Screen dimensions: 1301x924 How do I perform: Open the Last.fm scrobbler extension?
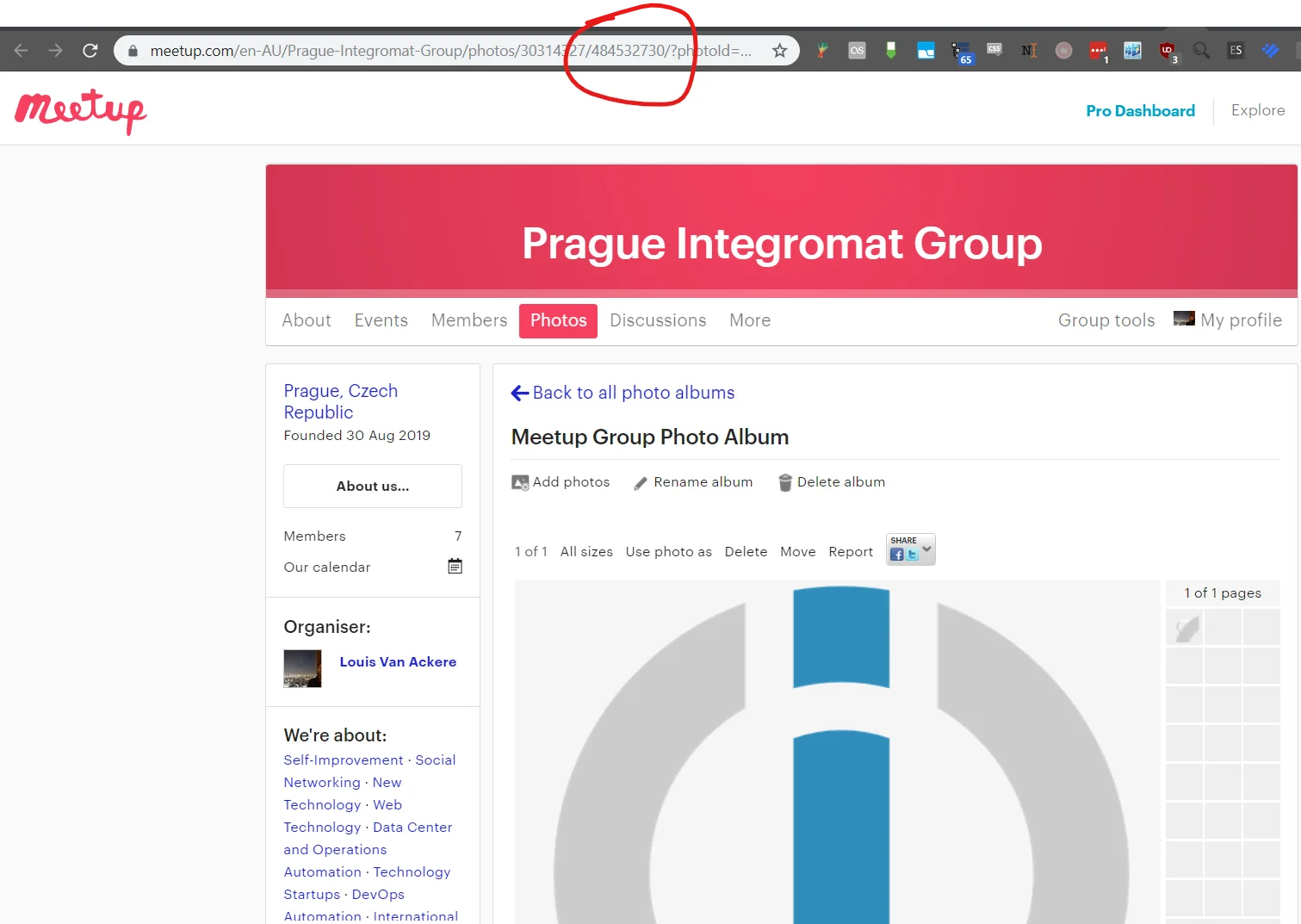click(x=857, y=51)
